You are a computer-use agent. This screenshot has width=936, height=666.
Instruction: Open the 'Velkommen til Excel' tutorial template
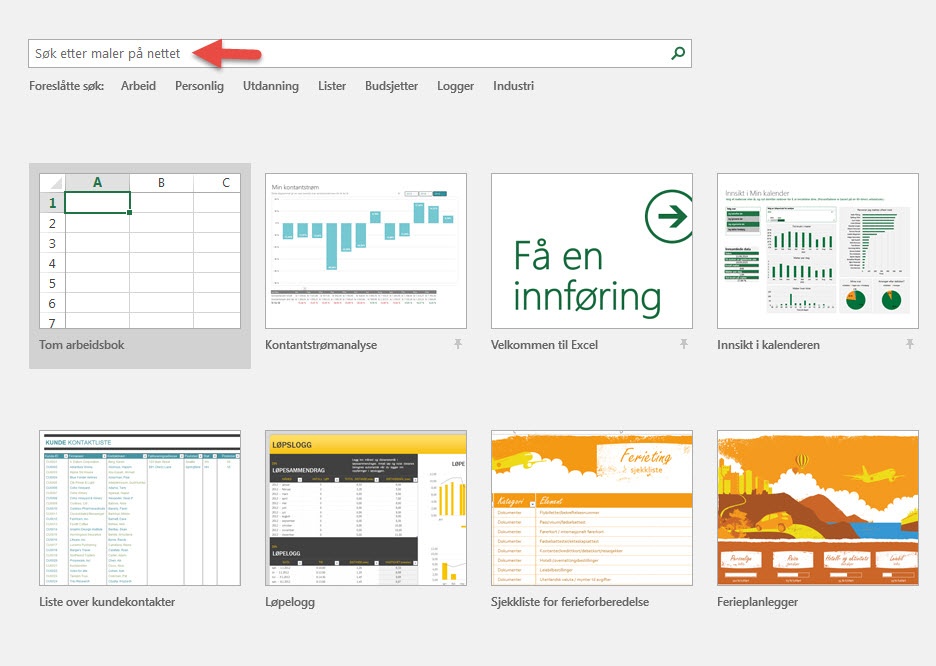click(x=592, y=250)
